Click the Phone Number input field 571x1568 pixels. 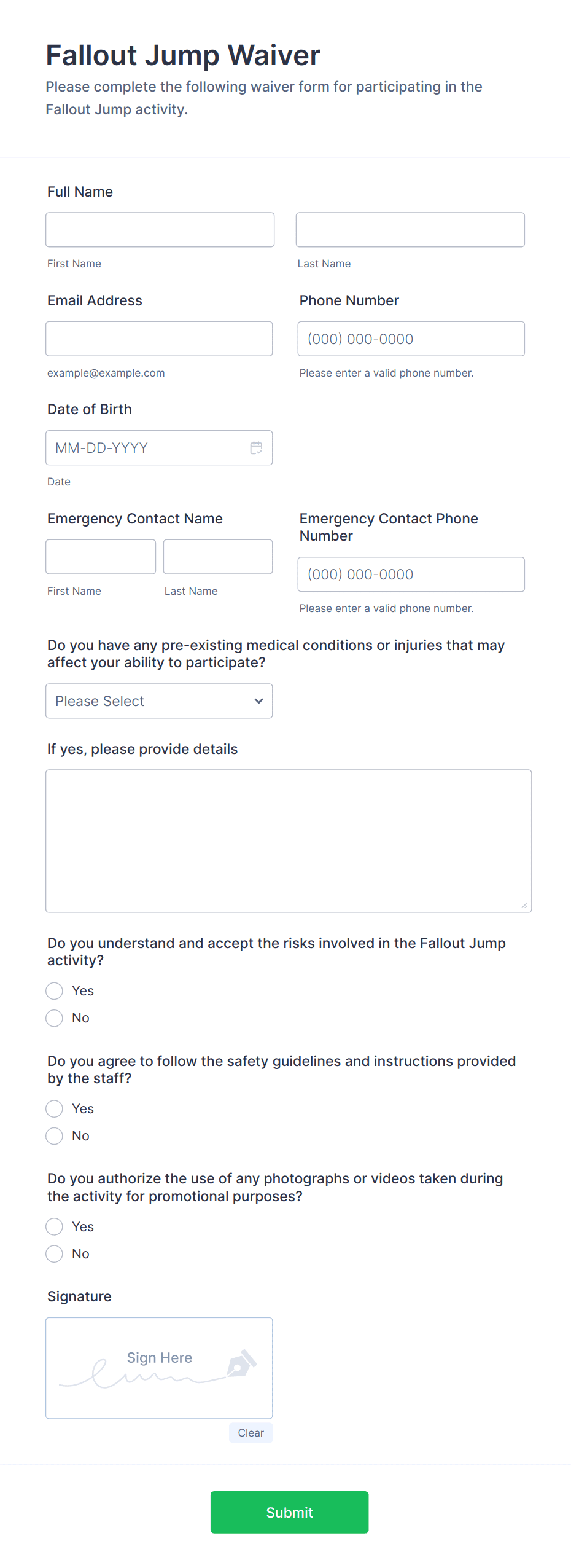pyautogui.click(x=410, y=339)
